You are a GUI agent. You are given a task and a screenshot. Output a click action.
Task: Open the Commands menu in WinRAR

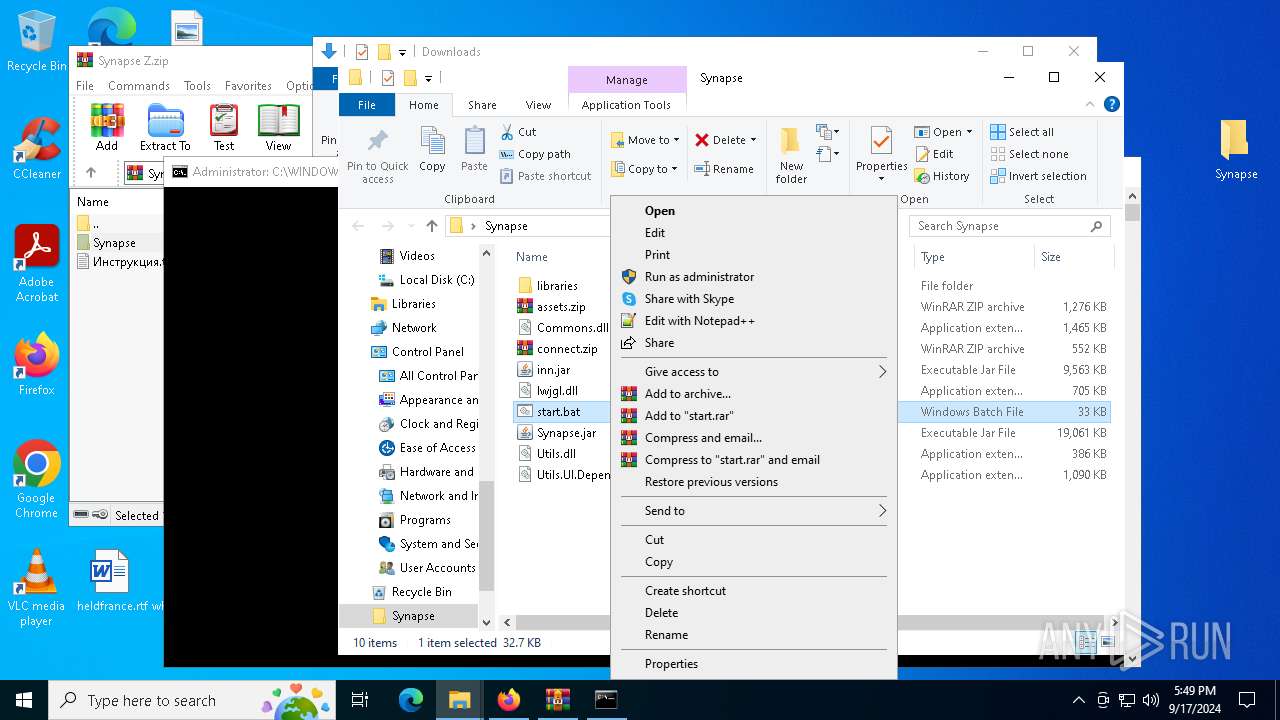pos(139,86)
